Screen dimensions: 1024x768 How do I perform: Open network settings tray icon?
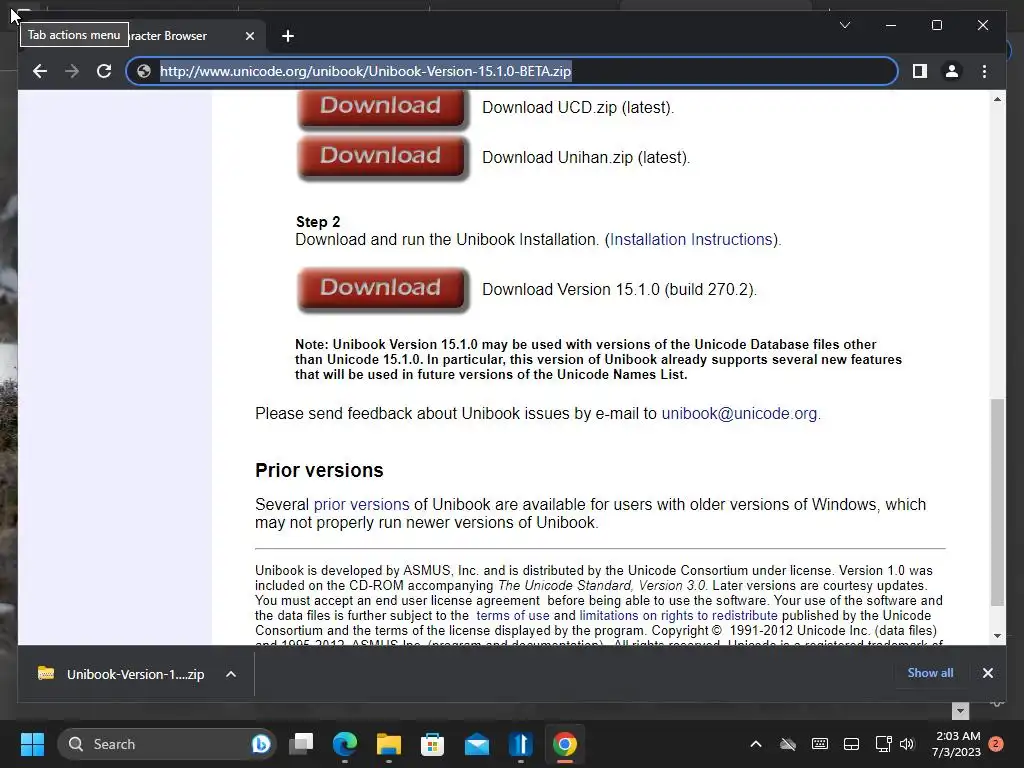click(883, 744)
